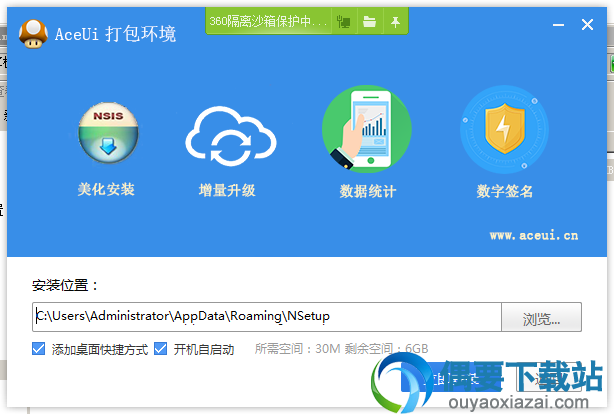The height and width of the screenshot is (414, 614).
Task: Minimize the AceUi installer window
Action: [x=558, y=25]
